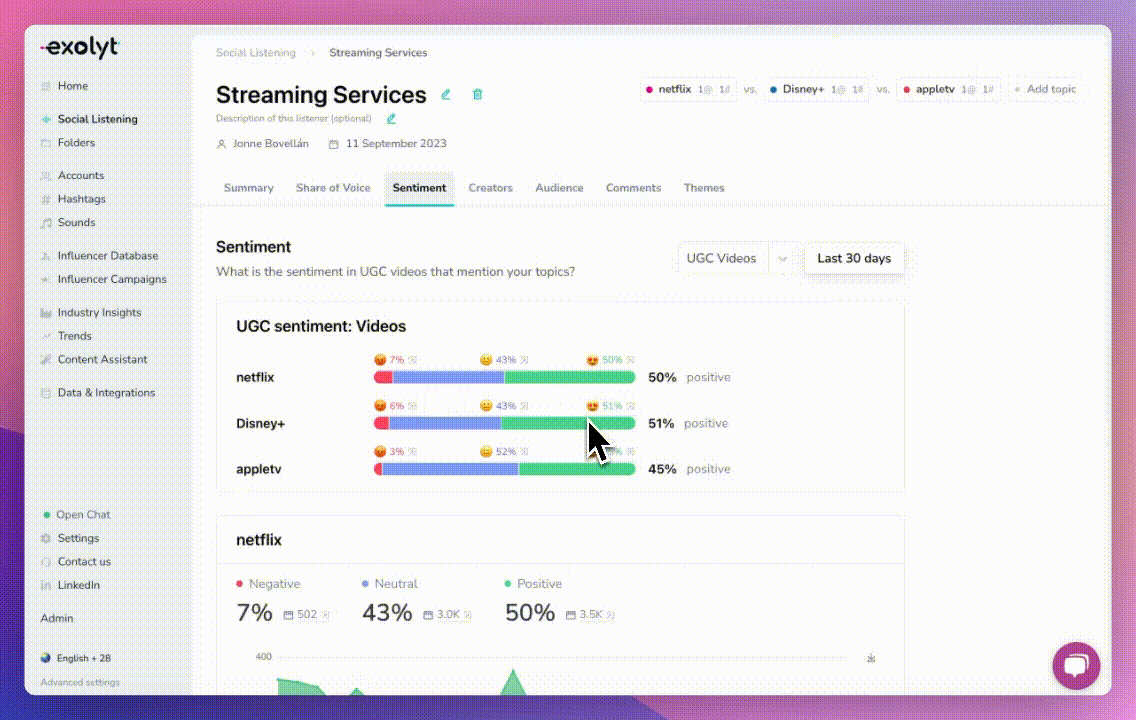Go to Accounts section
This screenshot has height=720, width=1136.
(80, 175)
